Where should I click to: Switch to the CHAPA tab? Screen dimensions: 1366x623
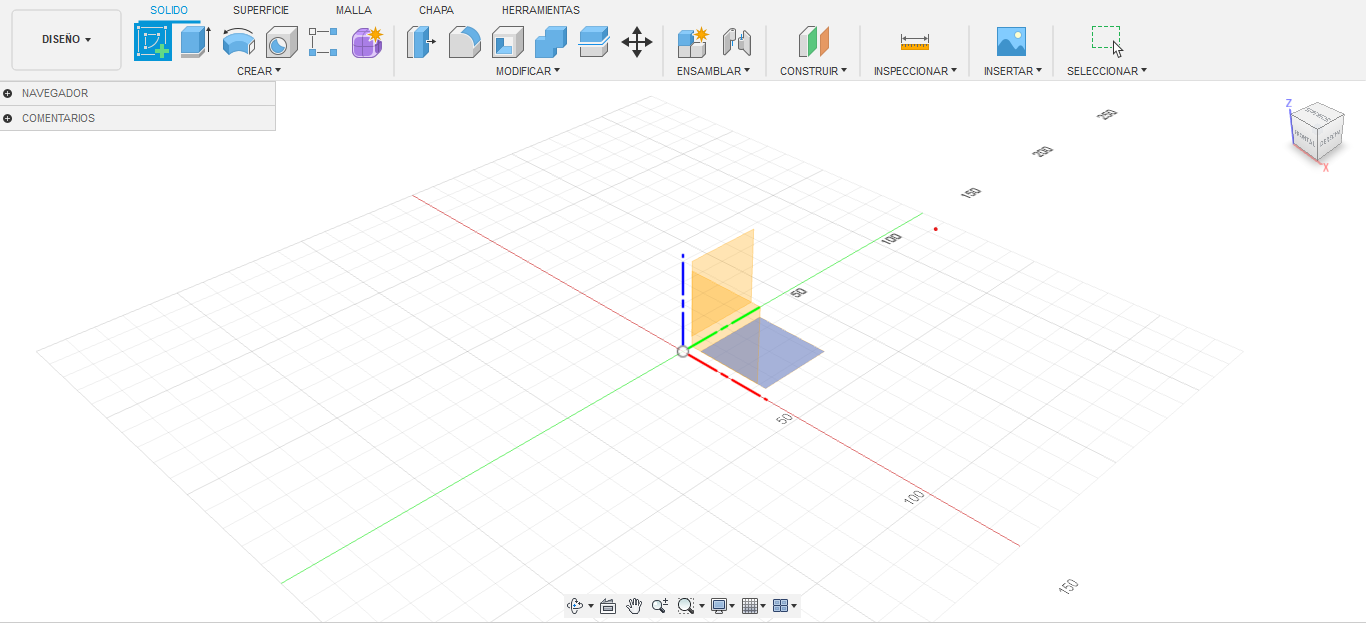pyautogui.click(x=436, y=10)
